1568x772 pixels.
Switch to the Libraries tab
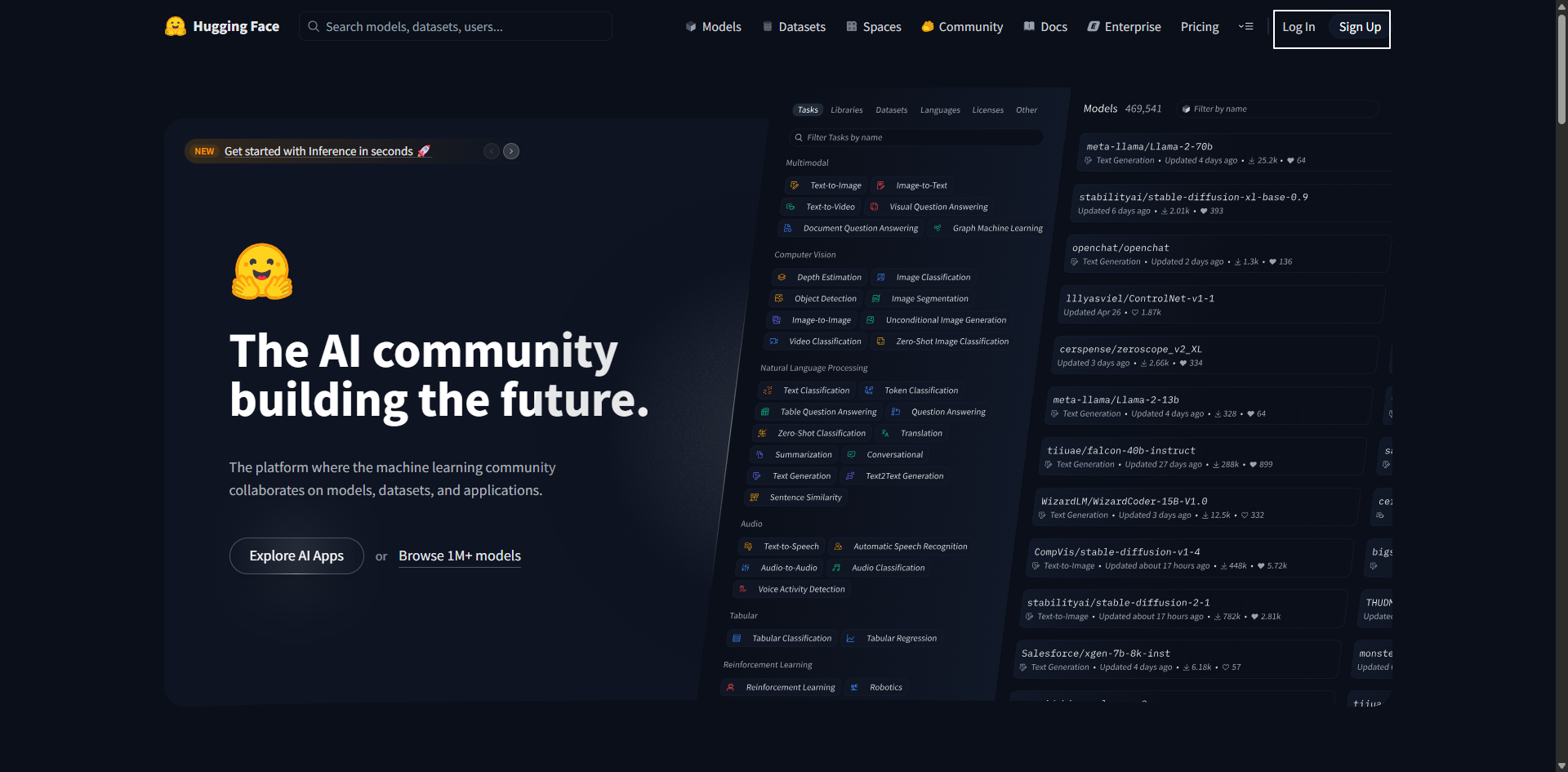[847, 110]
